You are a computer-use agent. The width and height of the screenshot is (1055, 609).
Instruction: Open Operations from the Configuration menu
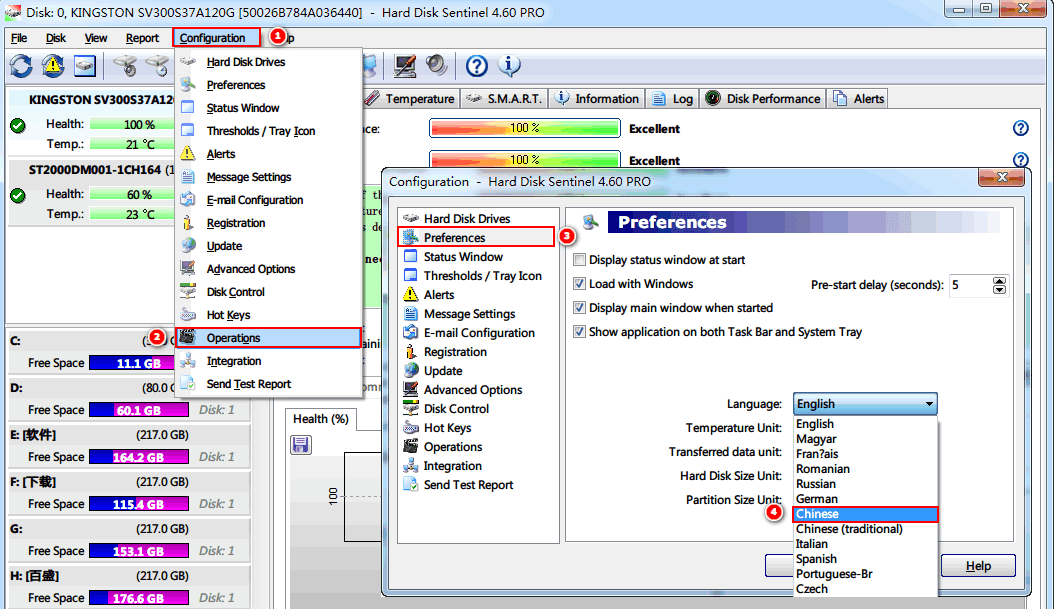(233, 338)
